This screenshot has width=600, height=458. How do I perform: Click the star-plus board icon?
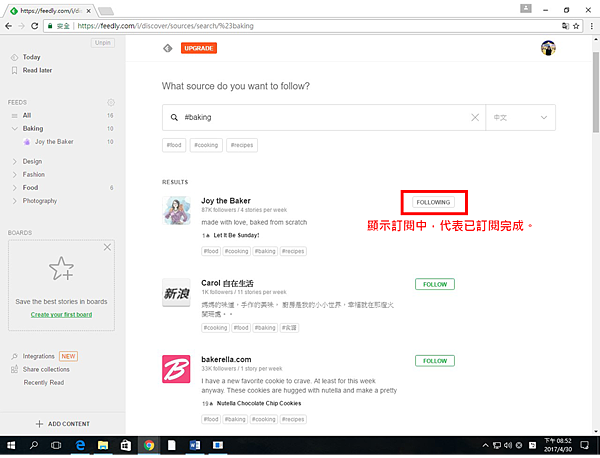pos(61,269)
